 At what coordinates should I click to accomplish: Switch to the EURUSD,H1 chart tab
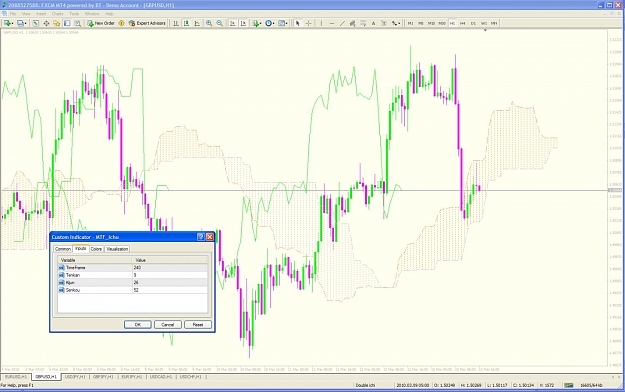click(x=16, y=377)
